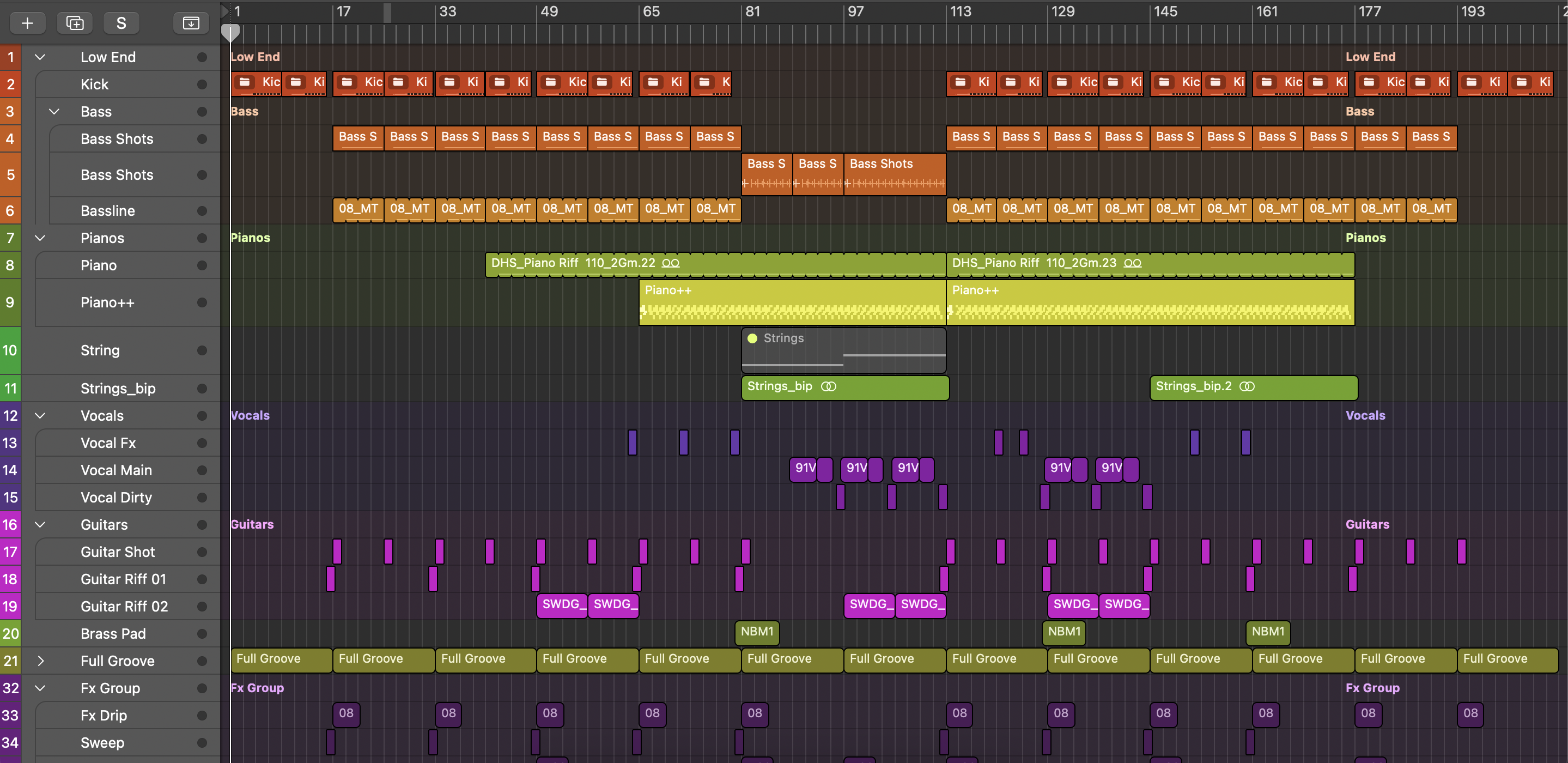
Task: Select the Piano++ region starting at bar 65
Action: pyautogui.click(x=793, y=302)
